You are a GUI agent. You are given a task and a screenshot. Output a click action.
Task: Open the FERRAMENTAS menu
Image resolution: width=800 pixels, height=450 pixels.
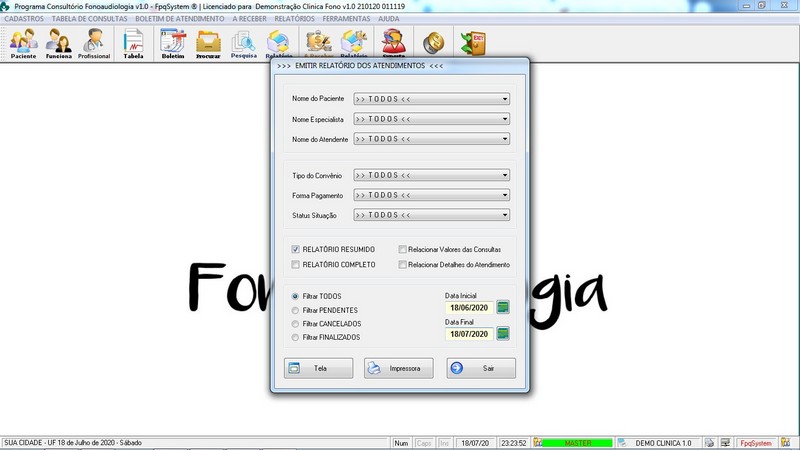346,18
